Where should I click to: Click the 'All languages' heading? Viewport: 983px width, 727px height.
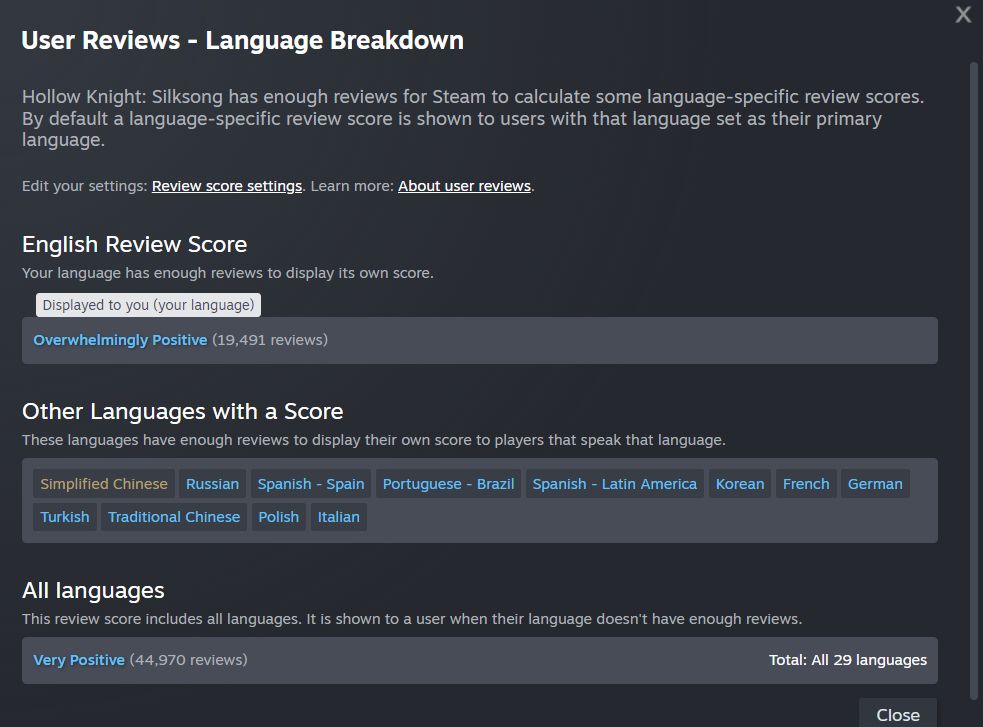(93, 590)
